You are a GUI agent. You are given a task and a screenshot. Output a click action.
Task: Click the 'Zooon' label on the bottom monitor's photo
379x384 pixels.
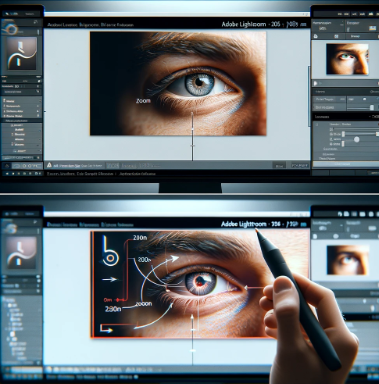click(x=143, y=304)
